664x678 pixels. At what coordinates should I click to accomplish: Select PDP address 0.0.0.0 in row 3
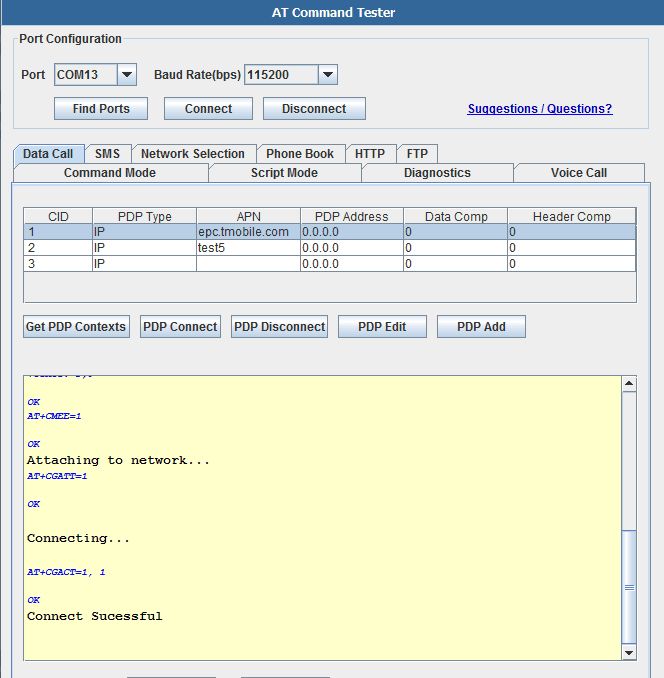(x=352, y=264)
